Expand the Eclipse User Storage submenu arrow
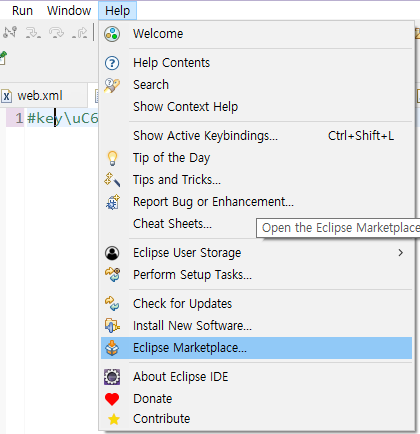Viewport: 420px width, 434px height. pyautogui.click(x=400, y=253)
